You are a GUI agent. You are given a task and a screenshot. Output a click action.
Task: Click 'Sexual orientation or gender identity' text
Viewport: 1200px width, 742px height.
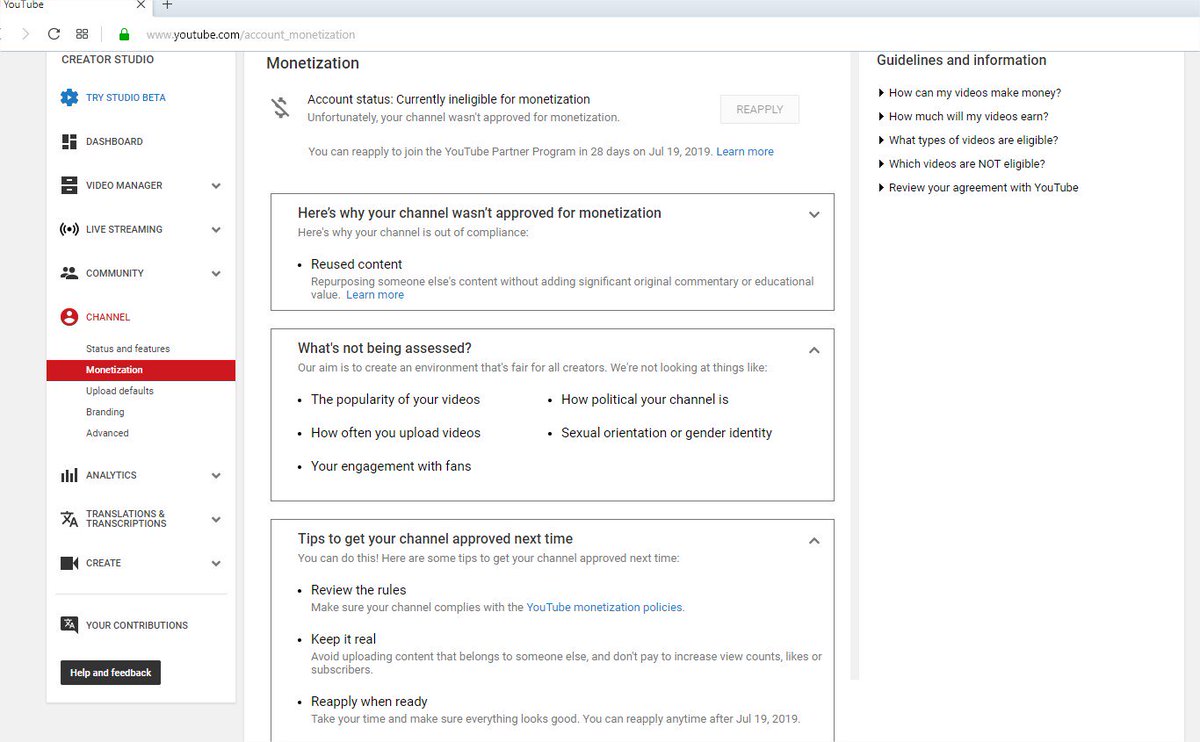coord(667,433)
